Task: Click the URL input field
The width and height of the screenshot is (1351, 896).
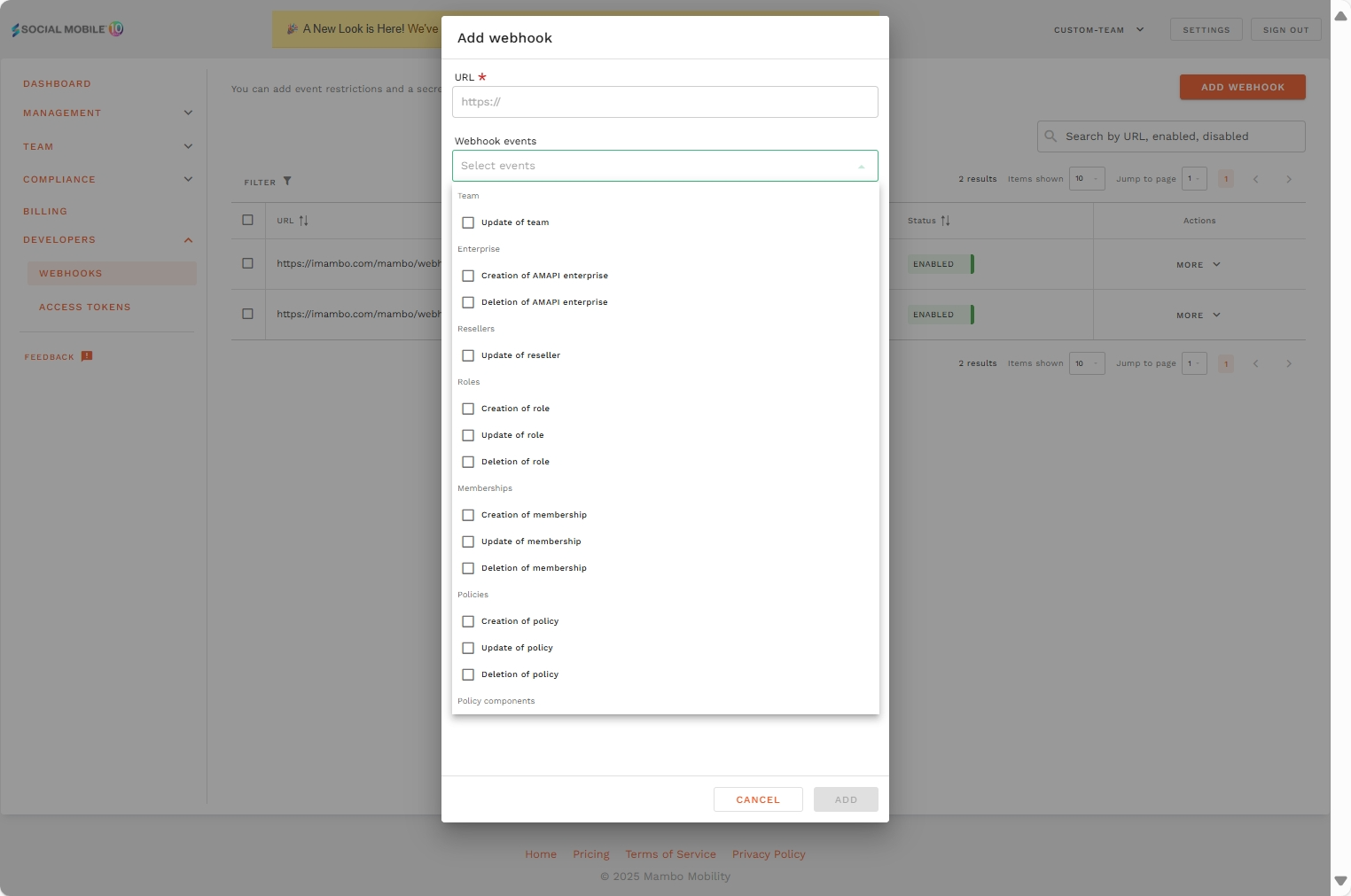Action: 665,101
